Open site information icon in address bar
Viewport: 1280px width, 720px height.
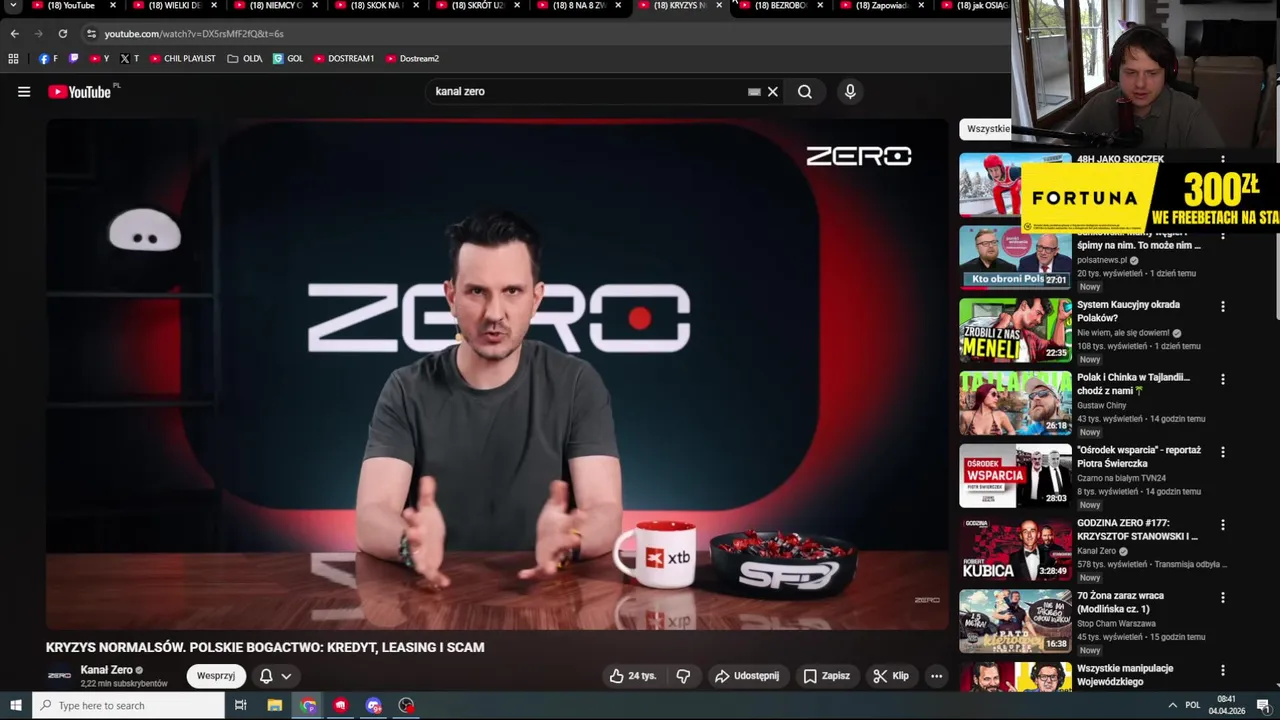point(91,34)
